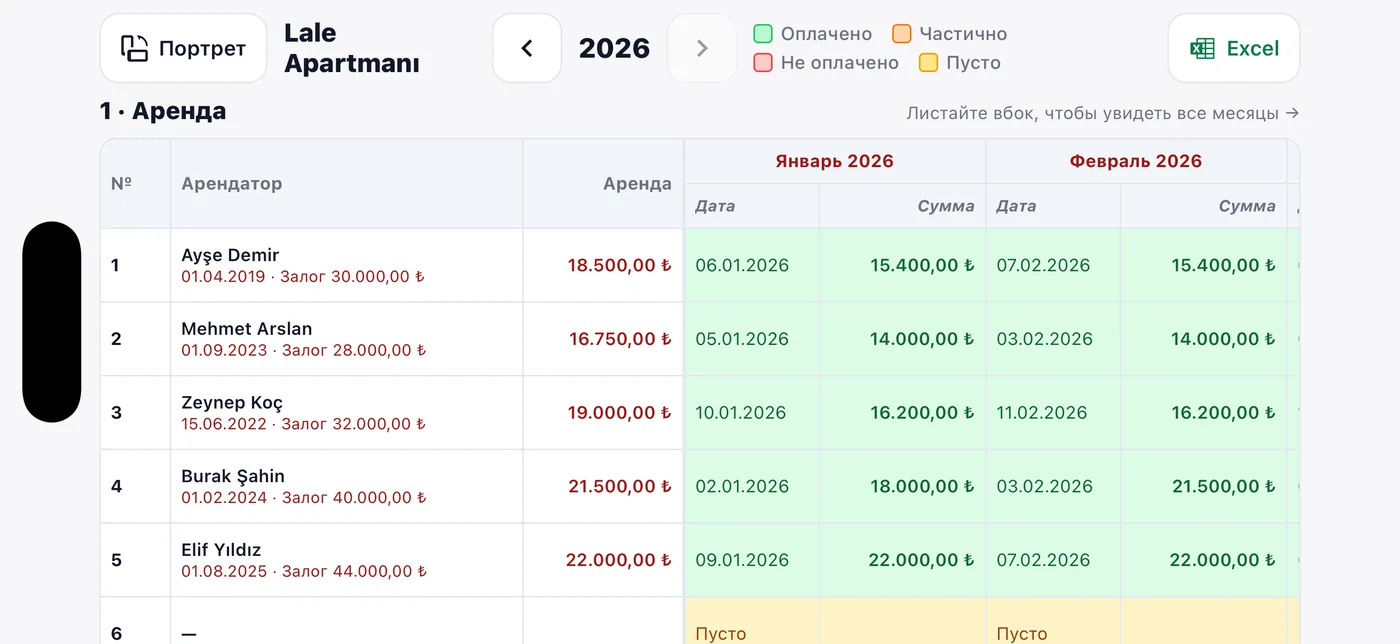Switch orientation with the Портрет button

(183, 48)
